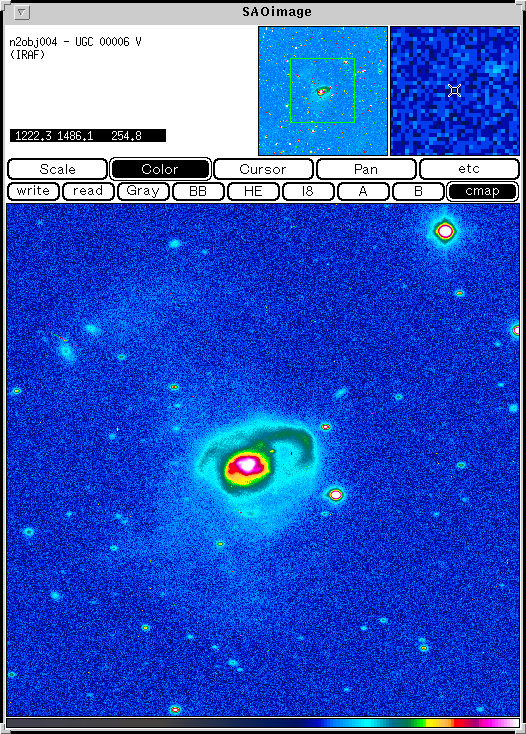Screen dimensions: 526x734
Task: Choose the I8 colormap
Action: coord(307,191)
